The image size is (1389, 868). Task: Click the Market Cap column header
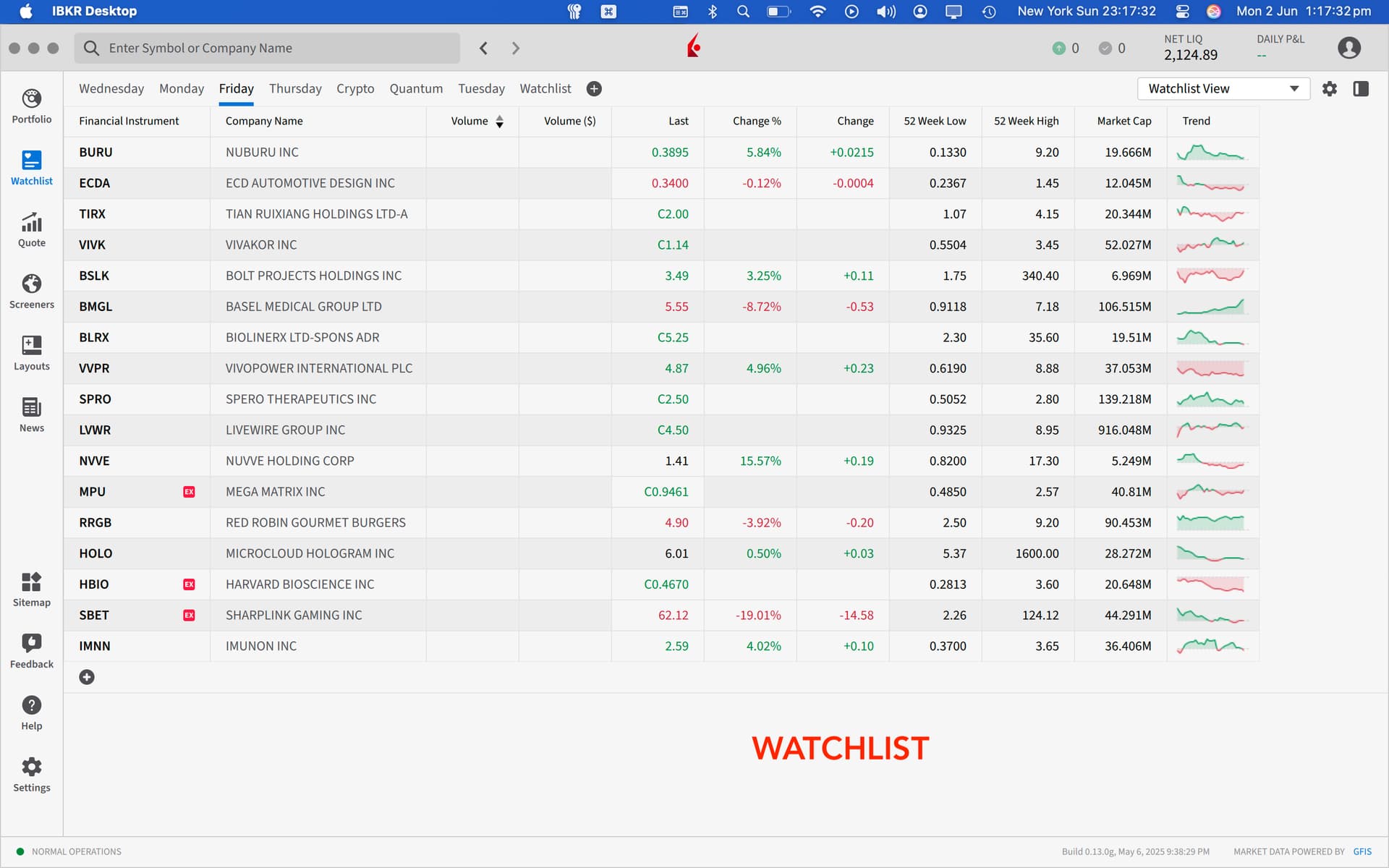[x=1123, y=122]
